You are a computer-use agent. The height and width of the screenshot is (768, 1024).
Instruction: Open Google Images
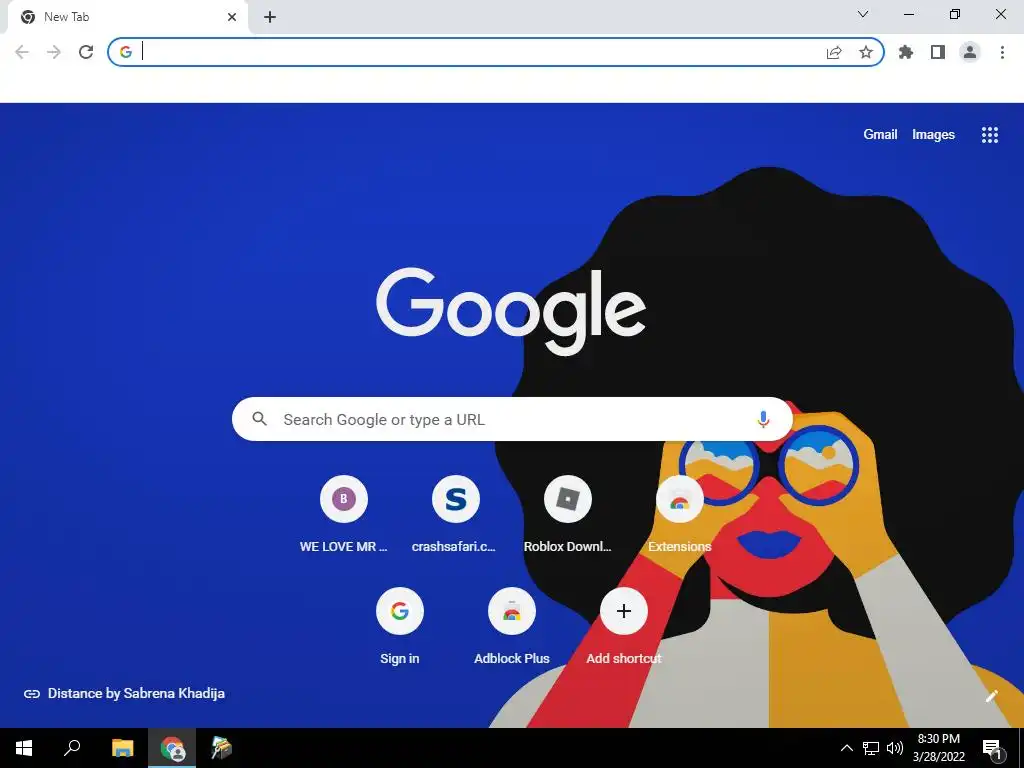tap(933, 135)
